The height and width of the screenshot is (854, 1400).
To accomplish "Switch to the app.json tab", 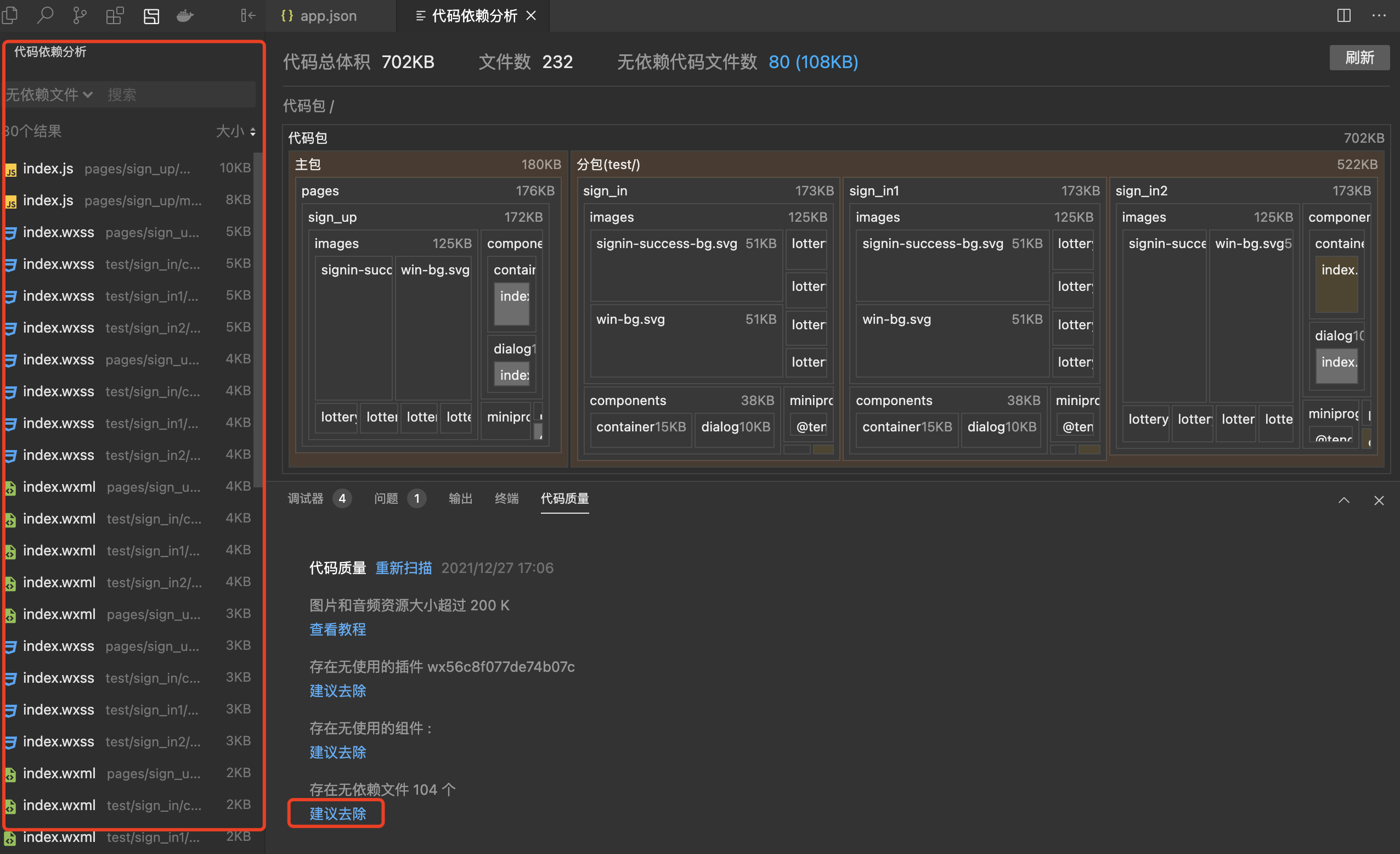I will (320, 15).
